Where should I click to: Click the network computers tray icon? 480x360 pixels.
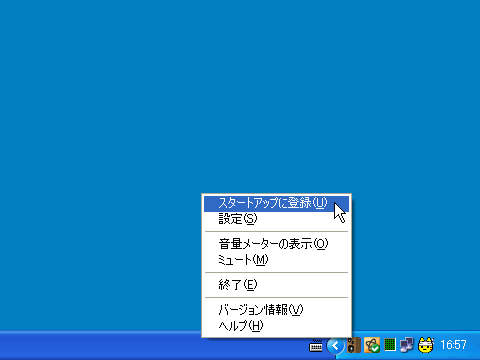tap(407, 345)
